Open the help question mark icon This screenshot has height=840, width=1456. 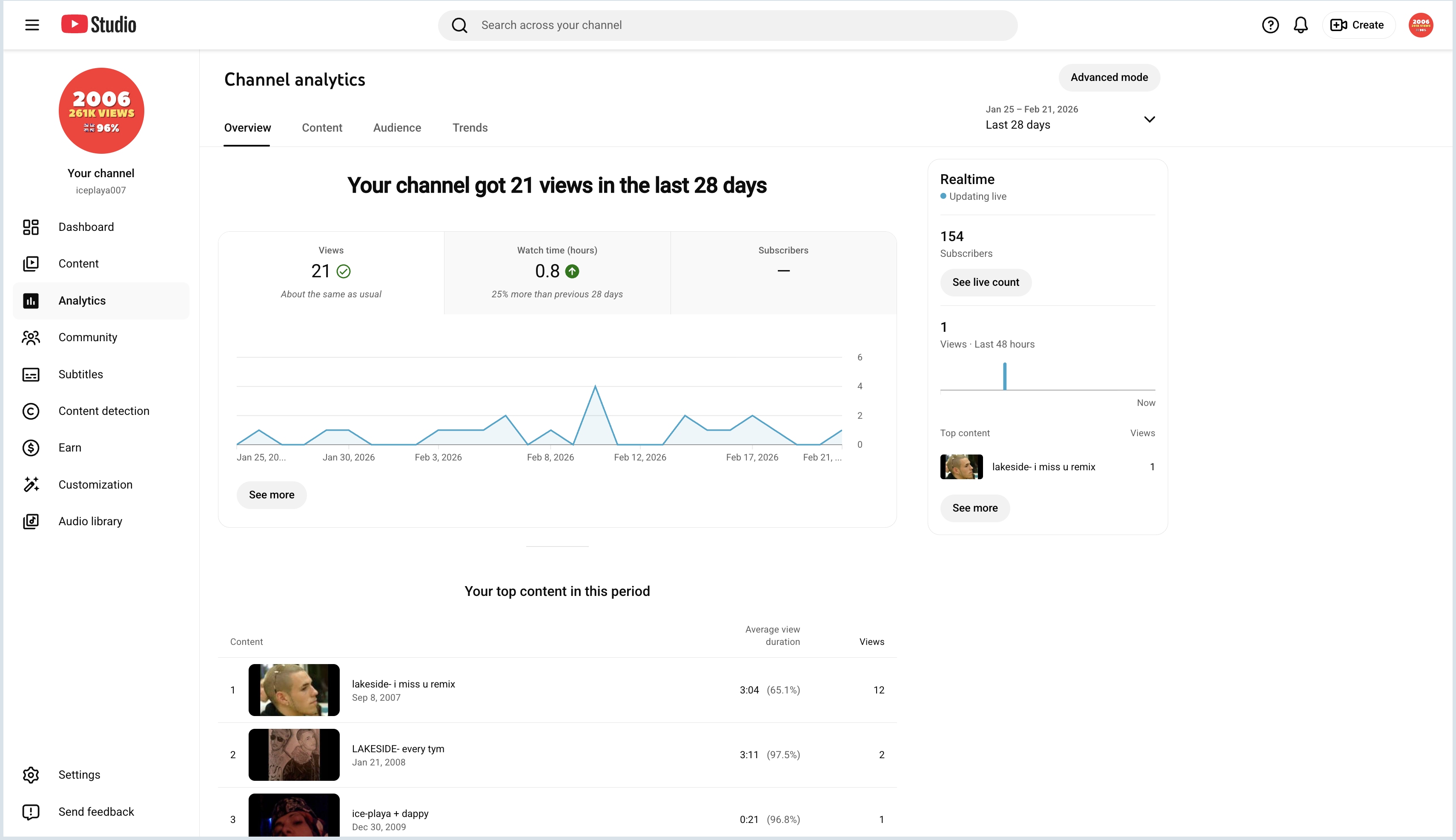point(1270,25)
